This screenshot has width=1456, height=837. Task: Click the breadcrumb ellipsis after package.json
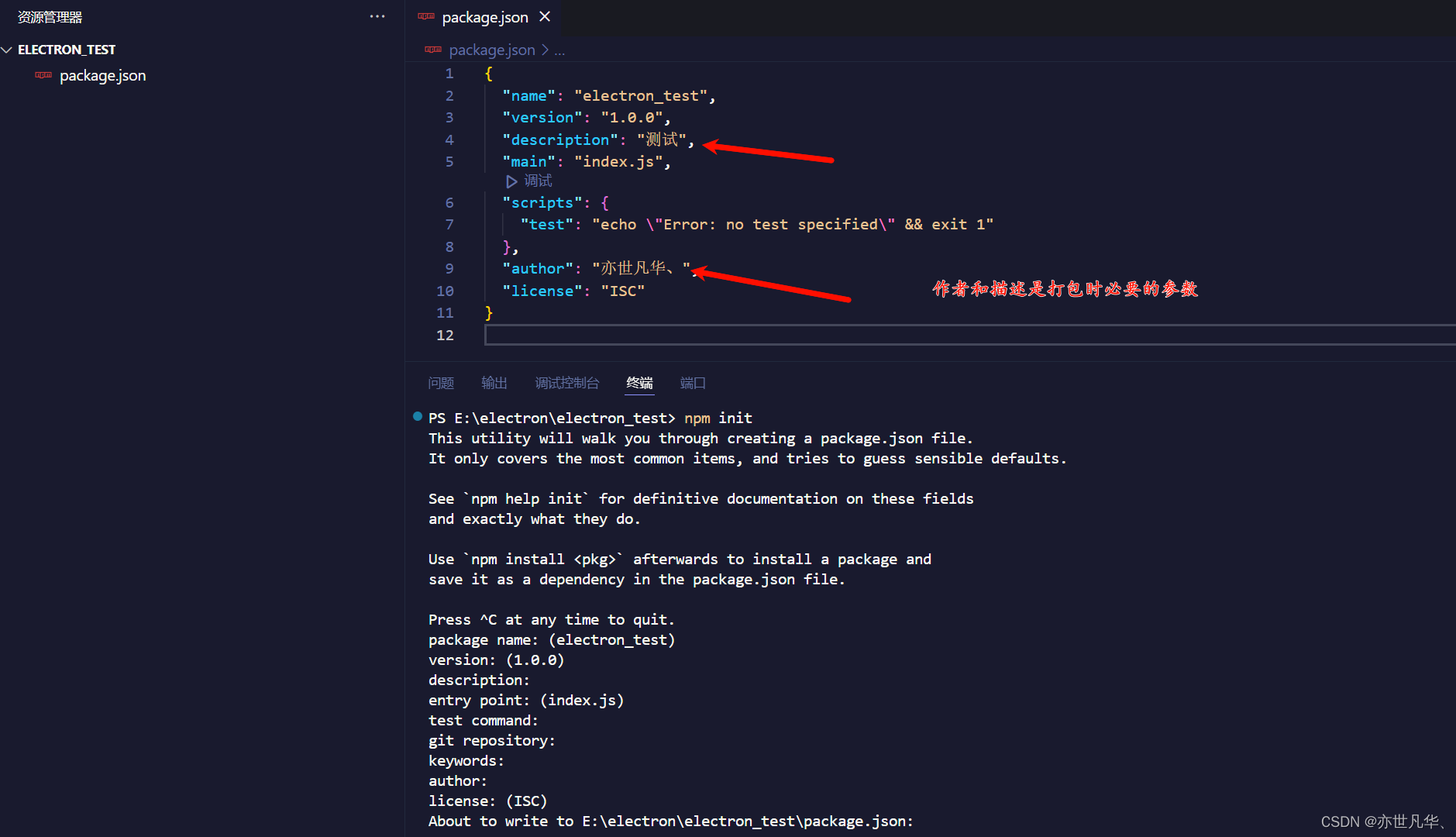point(559,50)
